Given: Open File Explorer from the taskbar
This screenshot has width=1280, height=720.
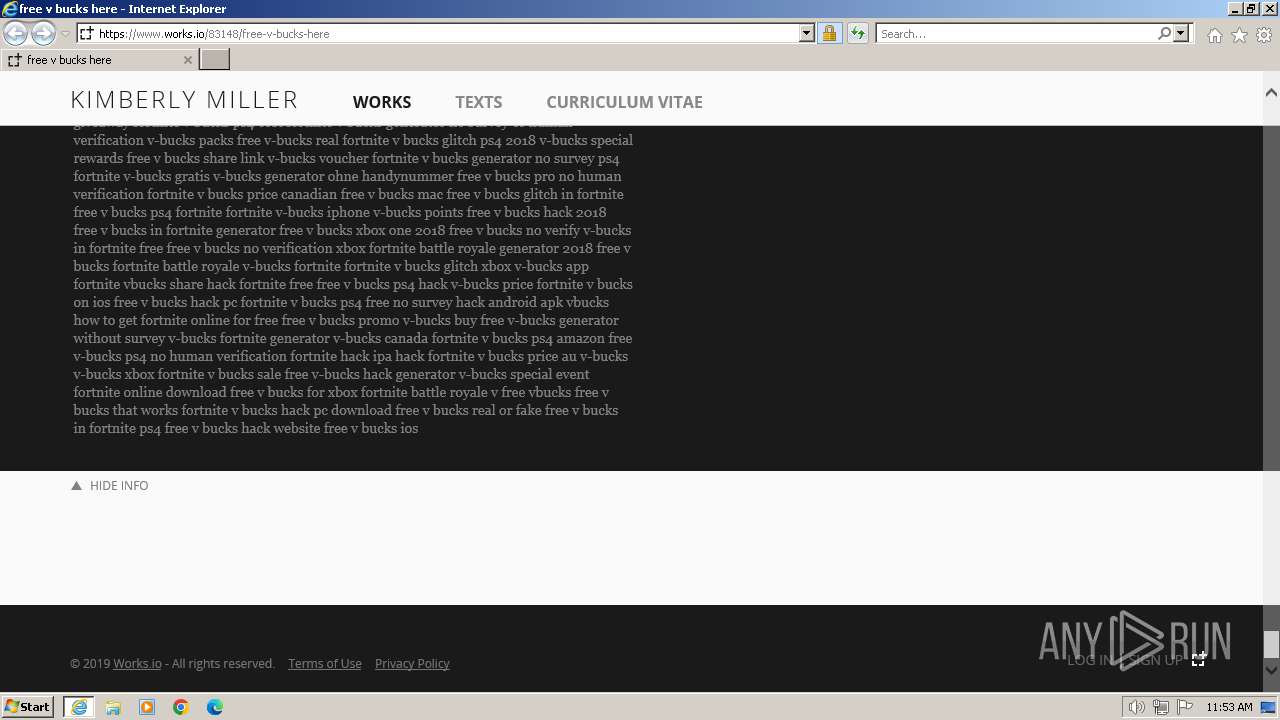Looking at the screenshot, I should point(113,707).
